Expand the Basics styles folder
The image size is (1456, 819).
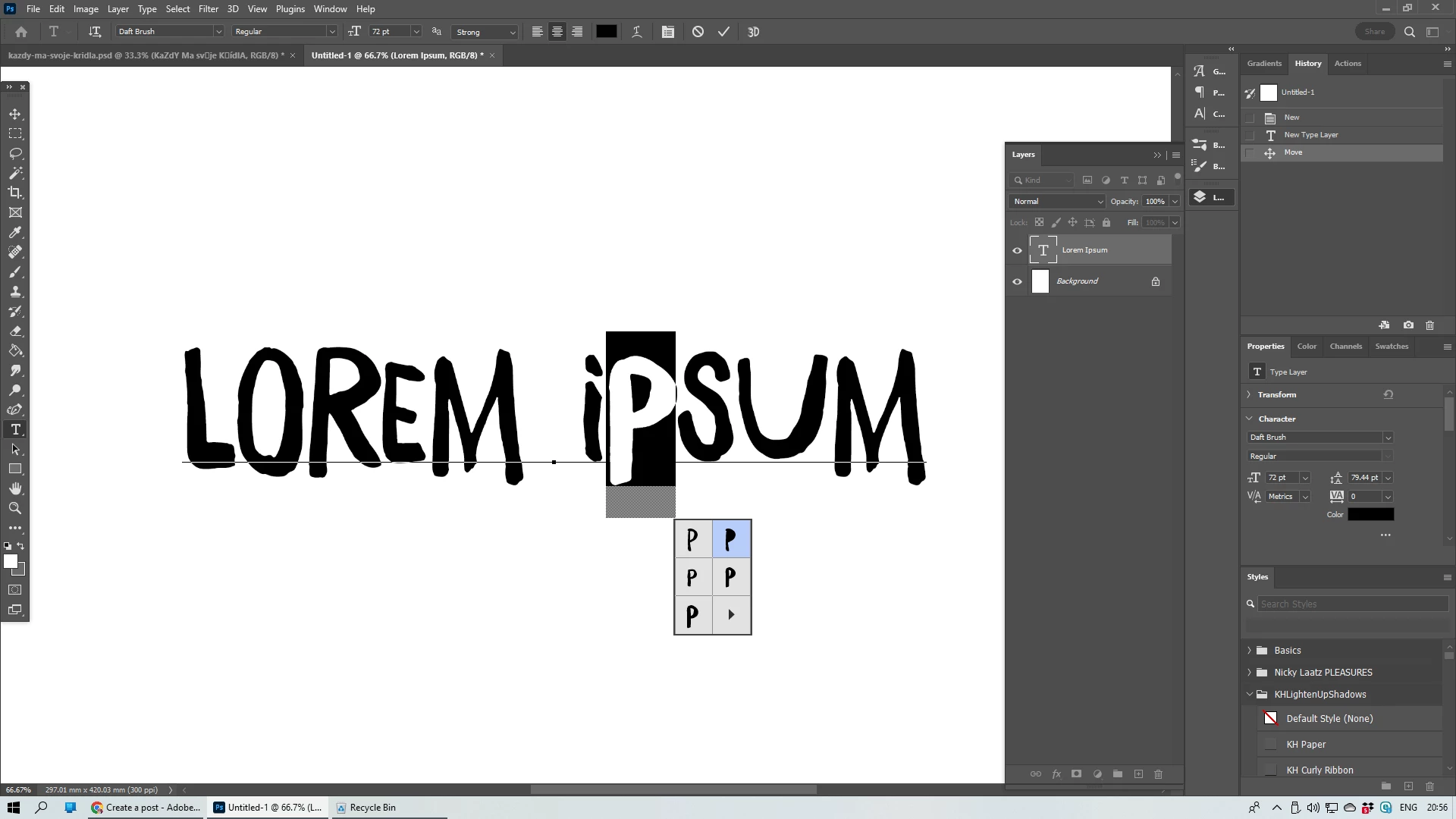tap(1250, 651)
